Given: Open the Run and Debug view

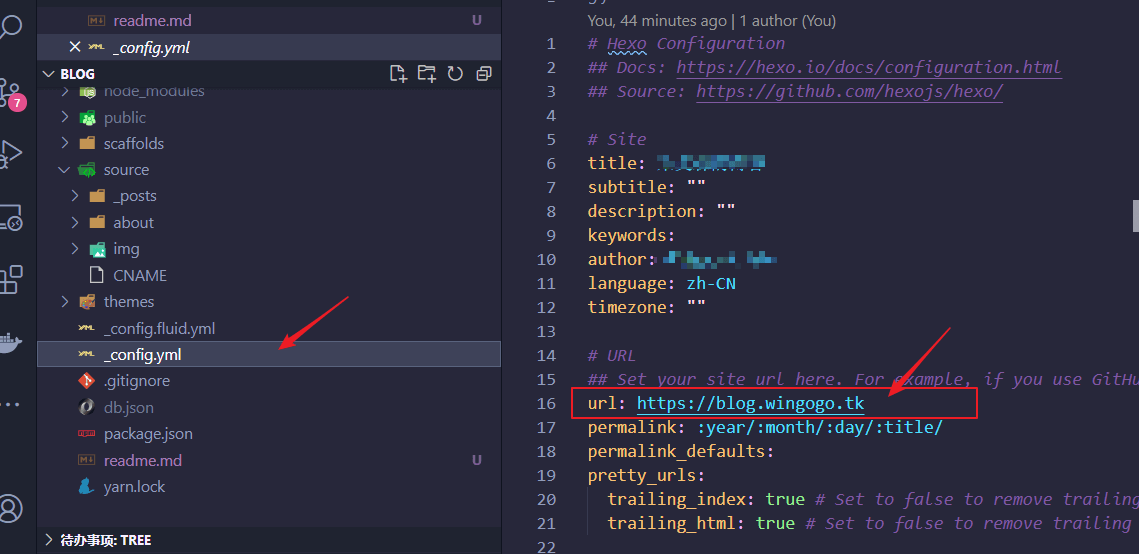Looking at the screenshot, I should (x=11, y=153).
